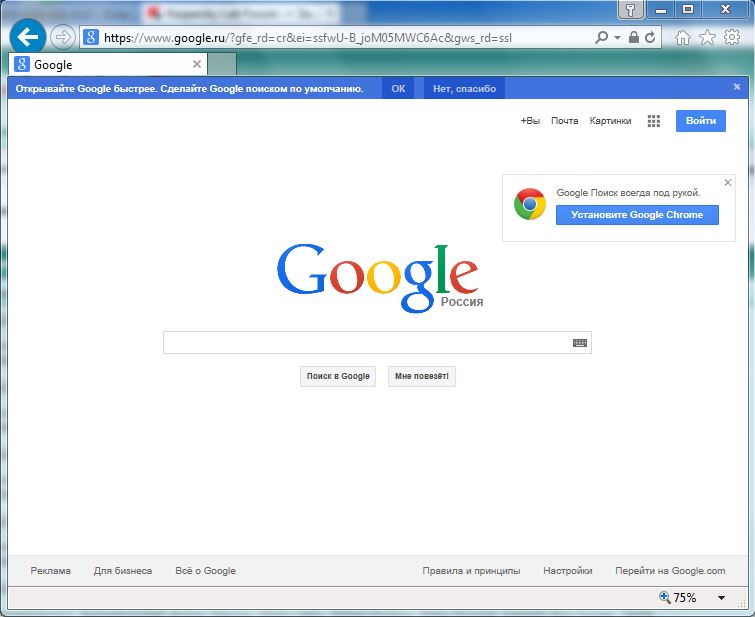Open the Home page icon
Image resolution: width=755 pixels, height=617 pixels.
pos(682,37)
